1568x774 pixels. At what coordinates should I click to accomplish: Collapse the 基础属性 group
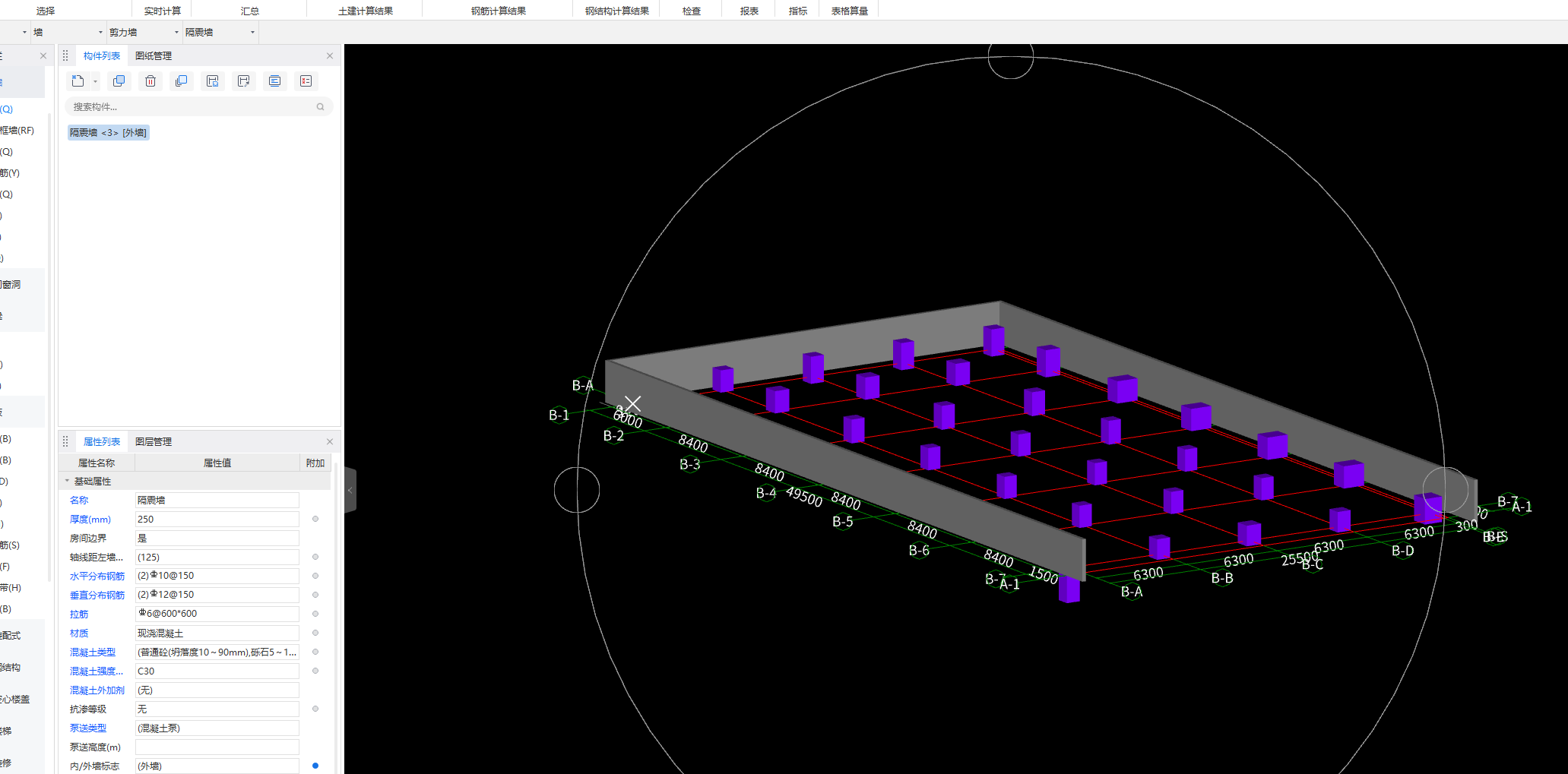pos(67,481)
